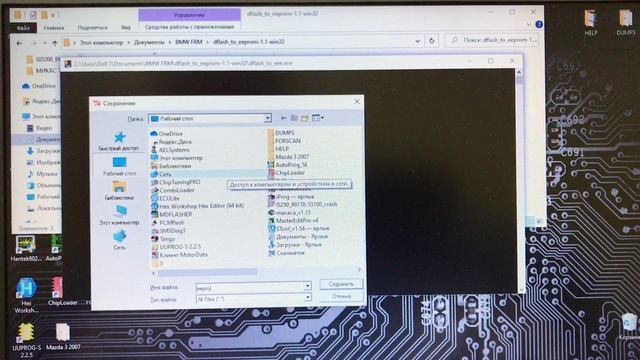This screenshot has width=640, height=360.
Task: Open the Файл tab in Explorer ribbon
Action: [23, 28]
